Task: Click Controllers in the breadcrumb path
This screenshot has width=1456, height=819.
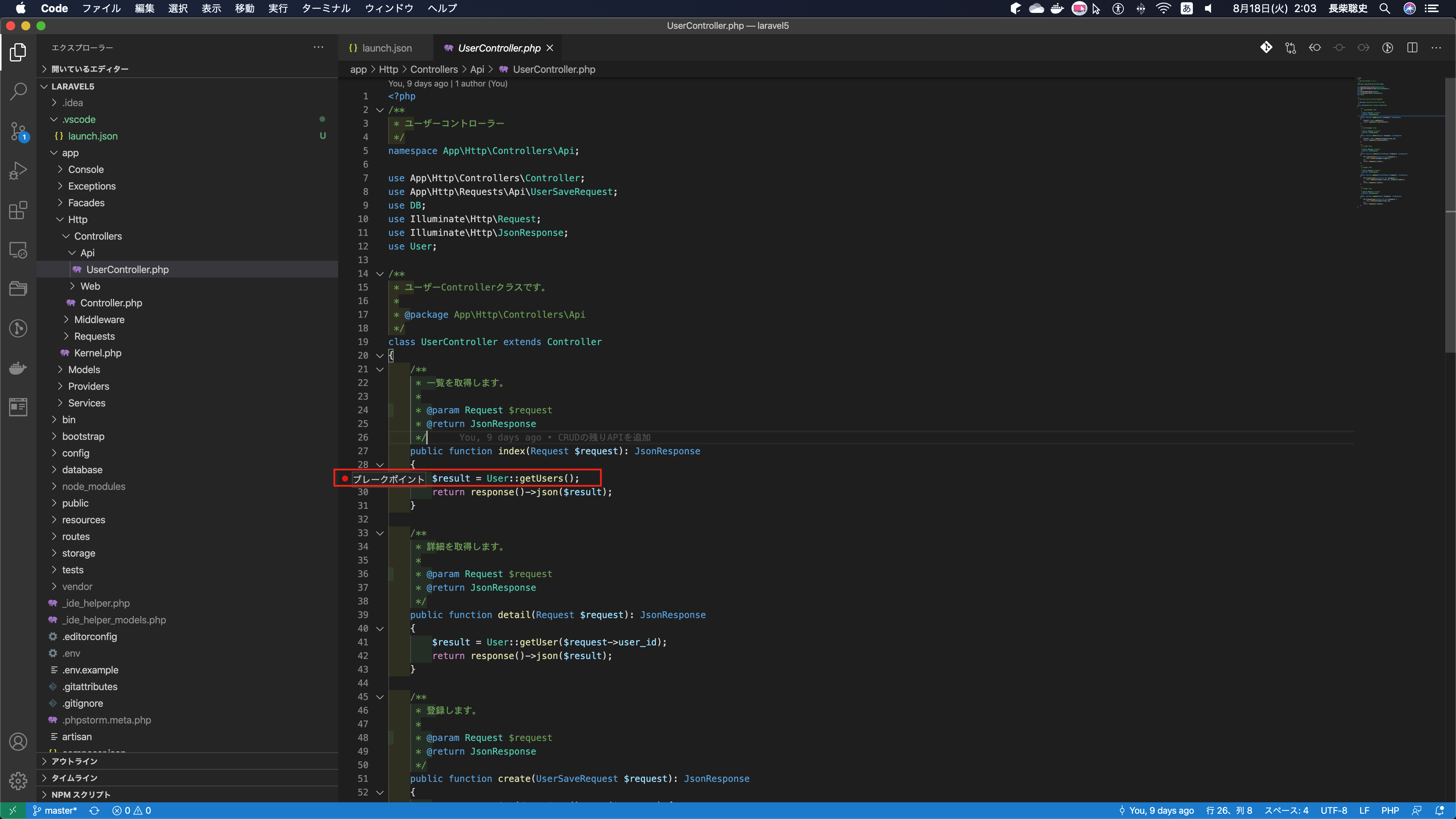Action: (x=433, y=69)
